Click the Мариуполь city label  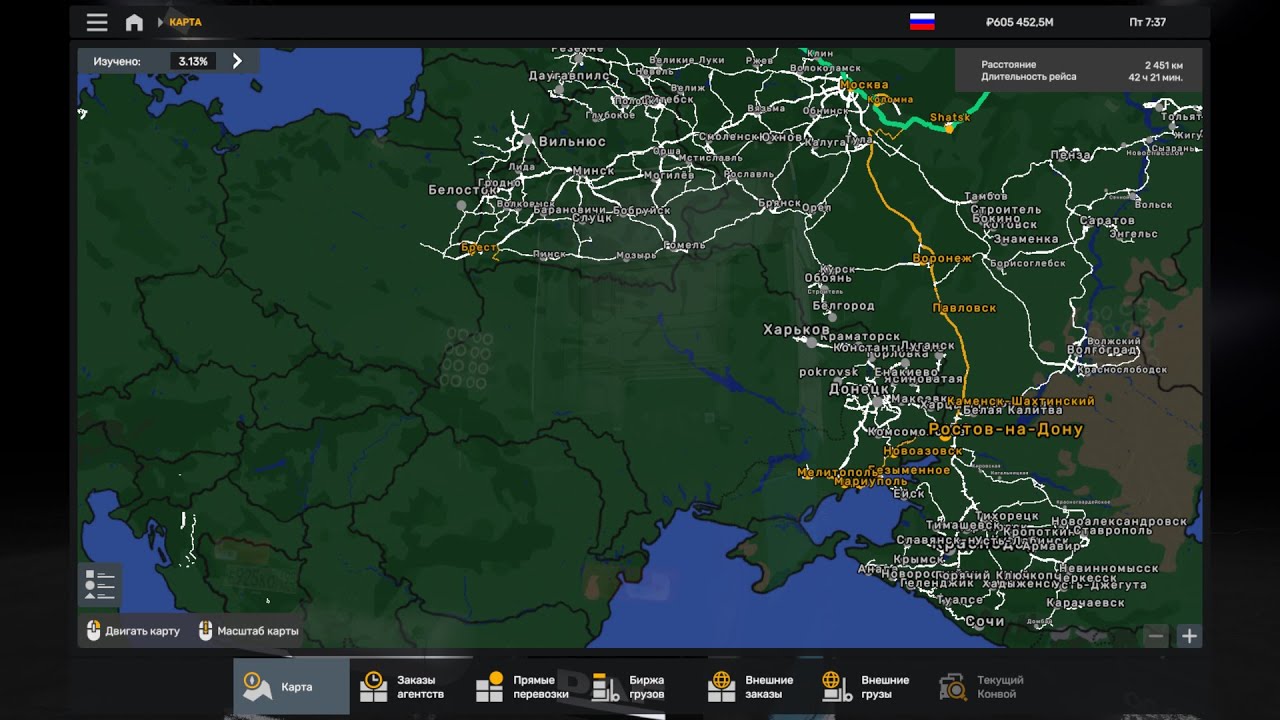[x=871, y=482]
